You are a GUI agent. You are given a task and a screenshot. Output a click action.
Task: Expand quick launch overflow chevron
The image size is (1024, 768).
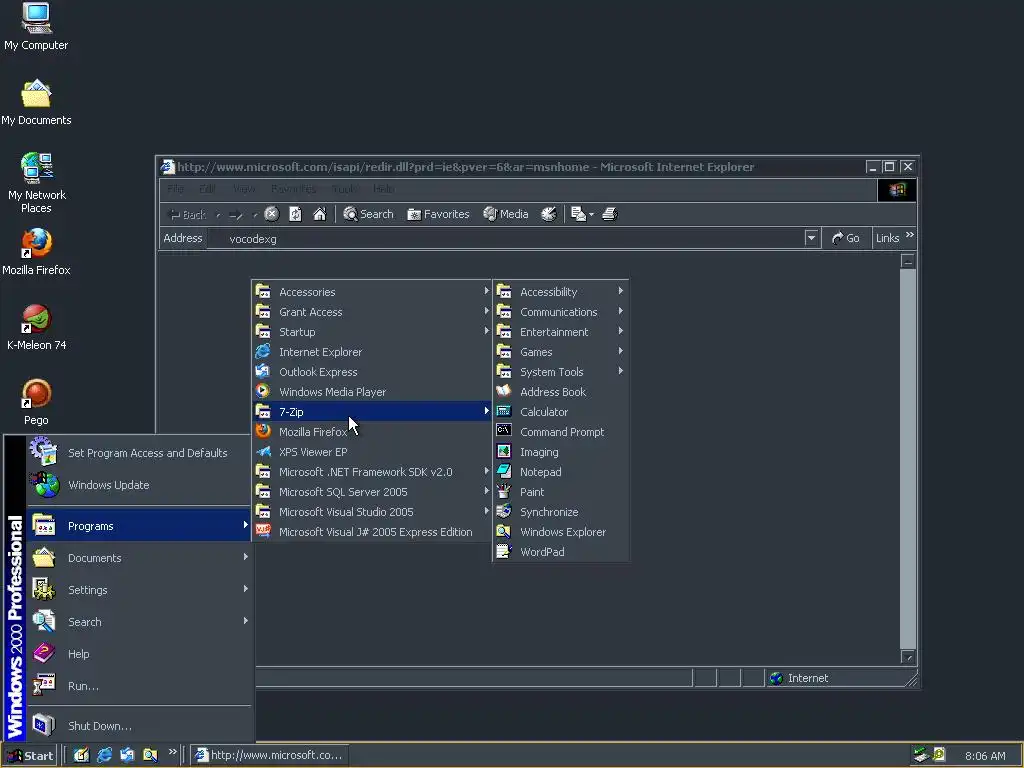pyautogui.click(x=172, y=752)
